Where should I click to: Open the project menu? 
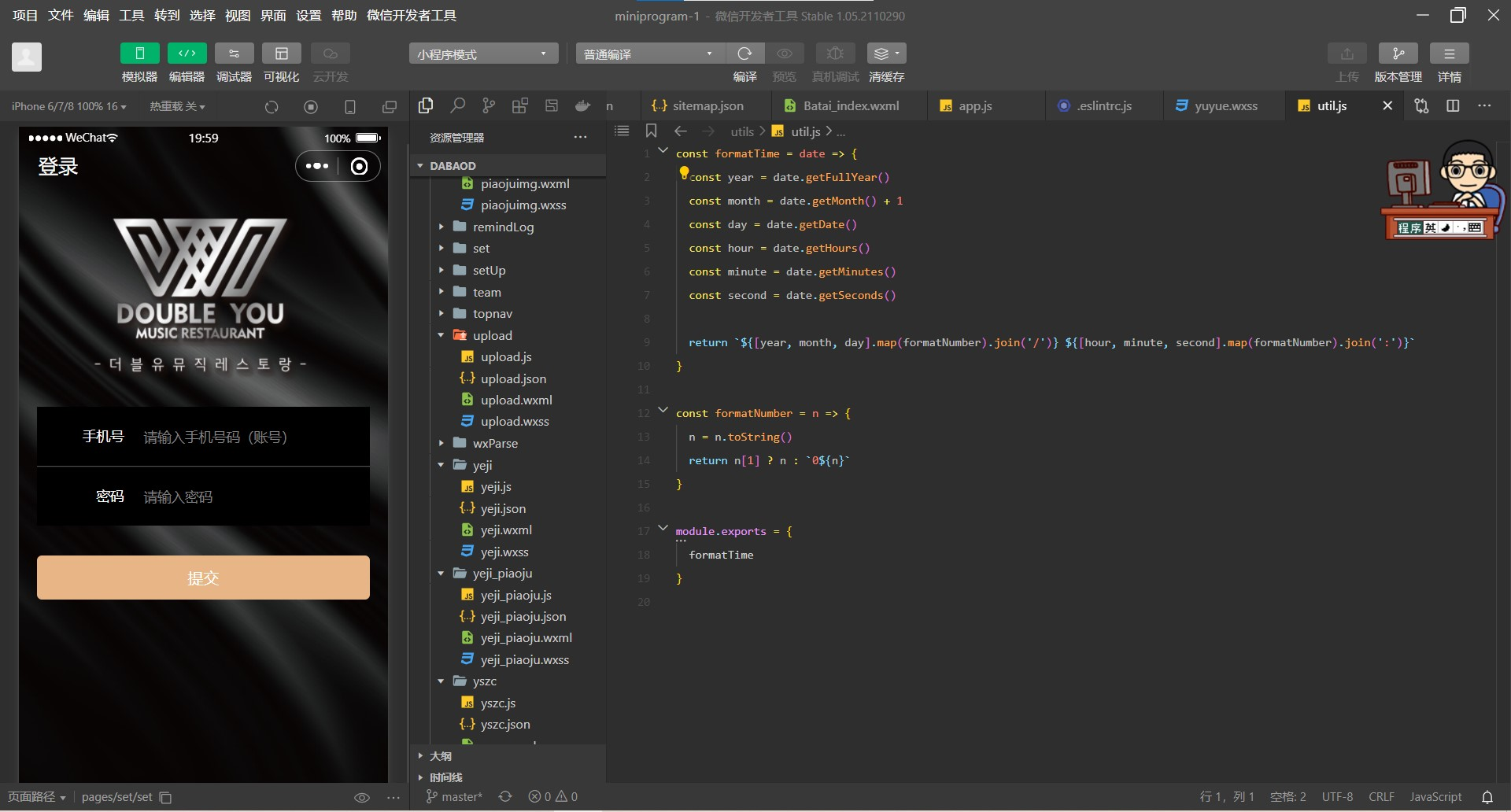(x=24, y=15)
